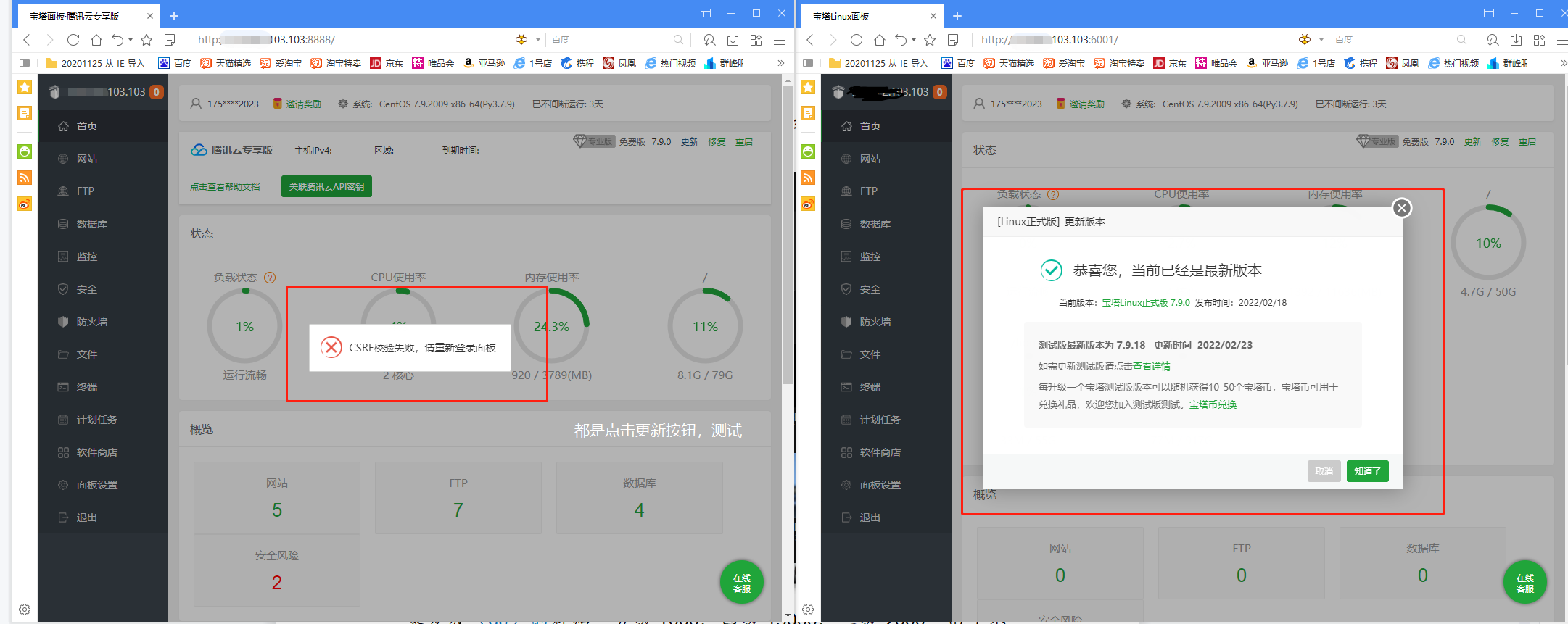Open 点击查看帮助文档 link
The width and height of the screenshot is (1568, 624).
coord(225,186)
